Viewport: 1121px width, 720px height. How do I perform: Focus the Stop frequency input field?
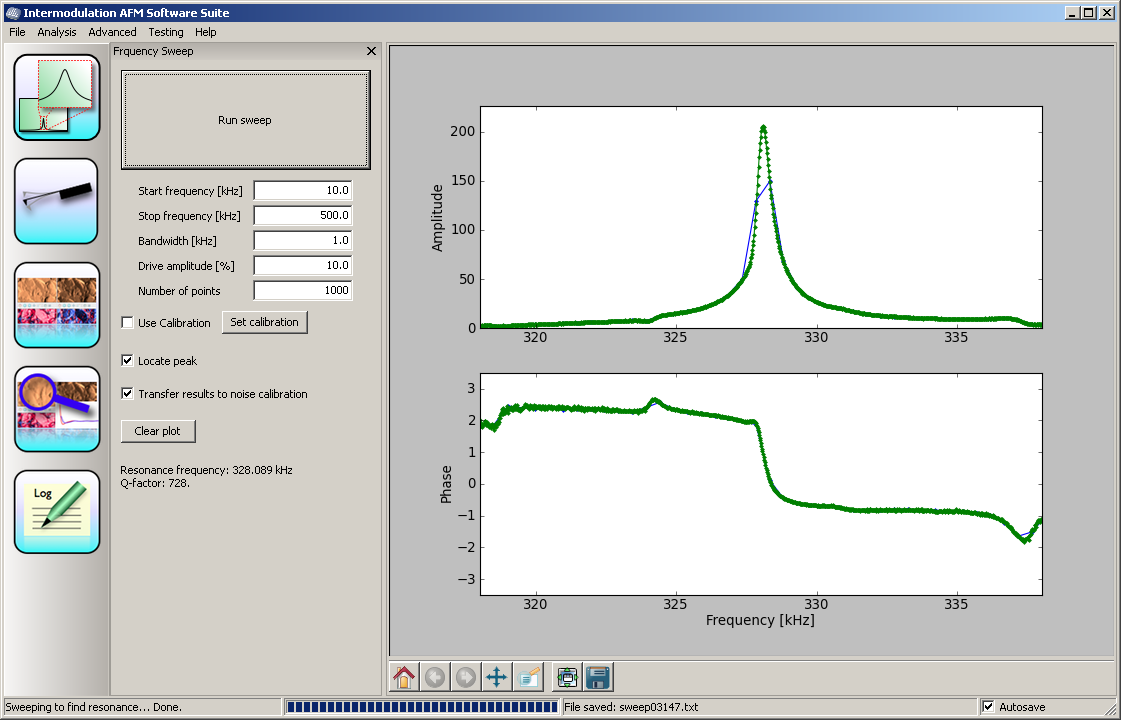pyautogui.click(x=302, y=216)
